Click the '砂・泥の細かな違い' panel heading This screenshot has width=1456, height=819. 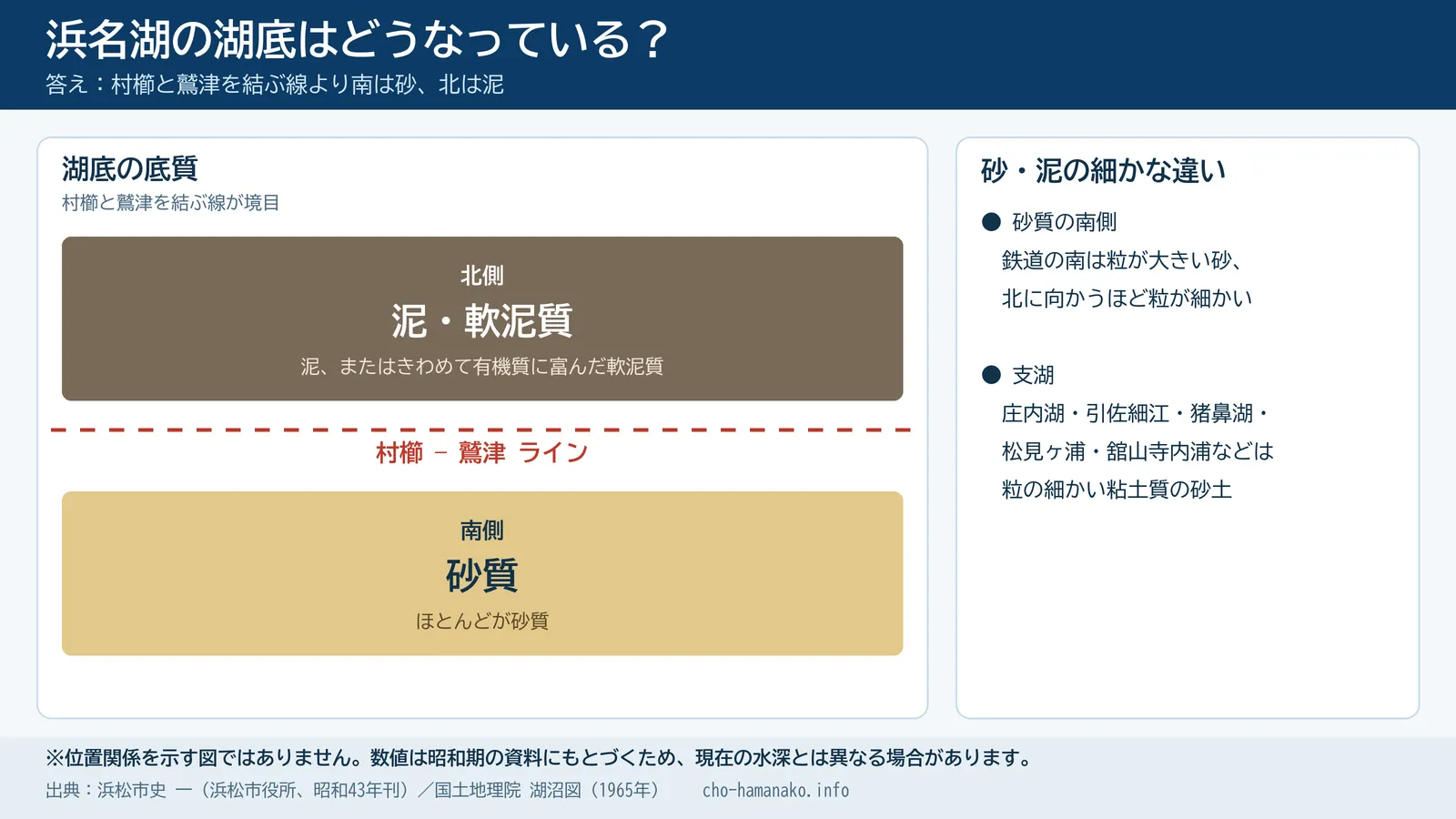pyautogui.click(x=1104, y=170)
